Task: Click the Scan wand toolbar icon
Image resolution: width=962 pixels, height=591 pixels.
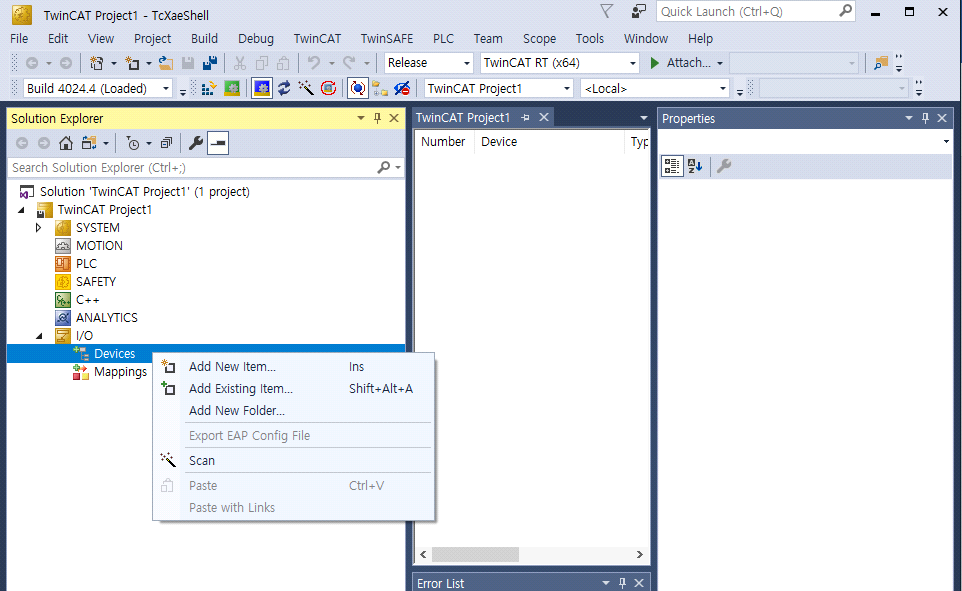Action: (x=306, y=88)
